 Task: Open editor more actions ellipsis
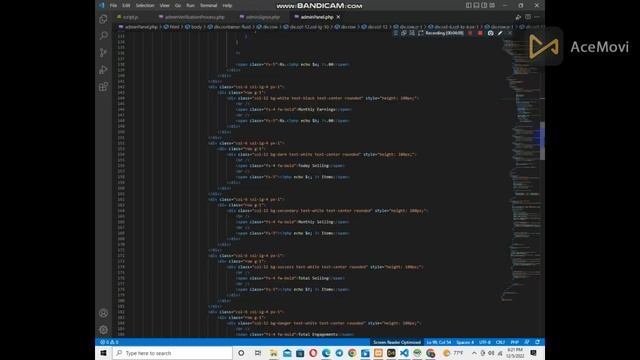pyautogui.click(x=537, y=17)
